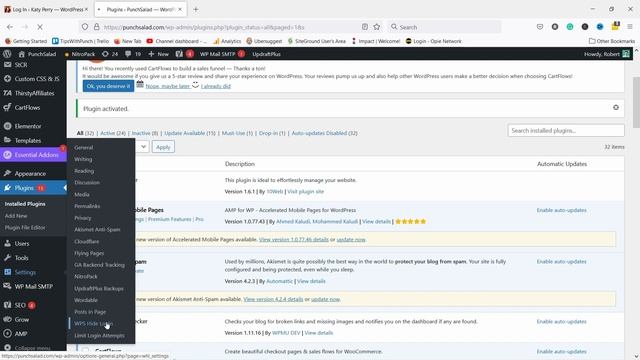Select Reading in Settings submenu
640x360 pixels.
point(84,171)
